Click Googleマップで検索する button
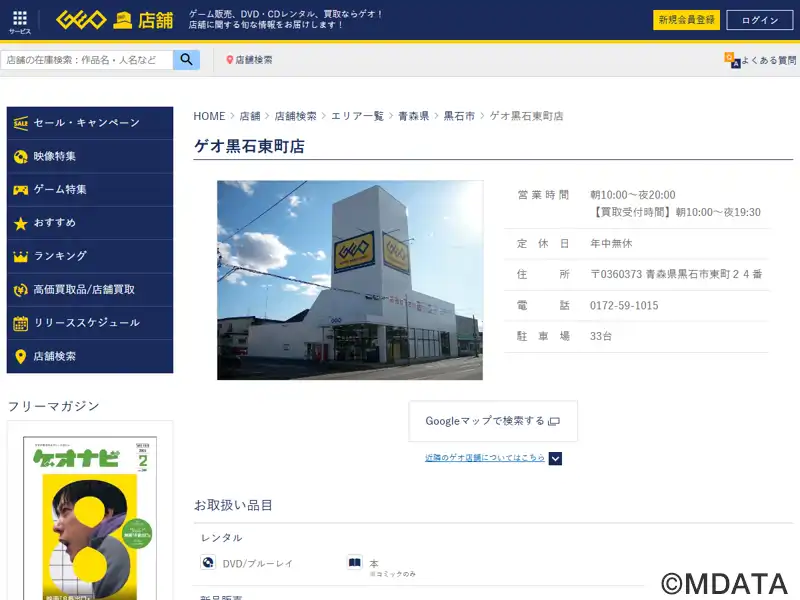 pyautogui.click(x=493, y=421)
